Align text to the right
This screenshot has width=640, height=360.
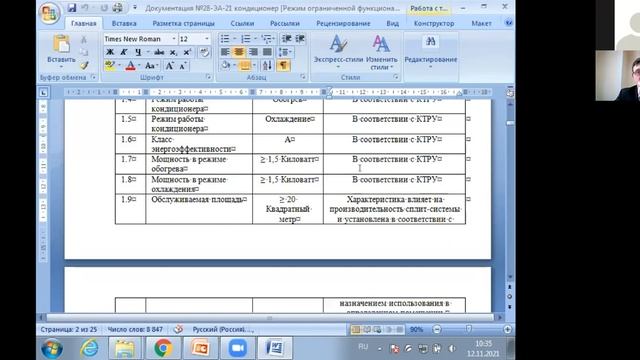[x=253, y=52]
